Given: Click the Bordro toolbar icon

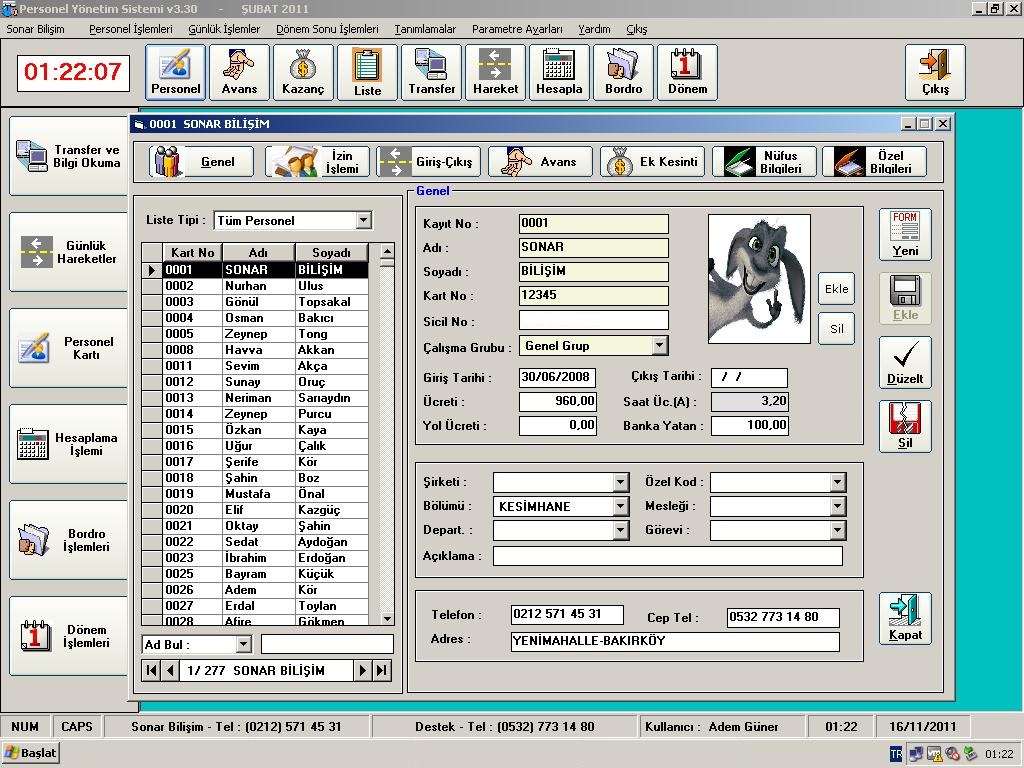Looking at the screenshot, I should [x=623, y=72].
